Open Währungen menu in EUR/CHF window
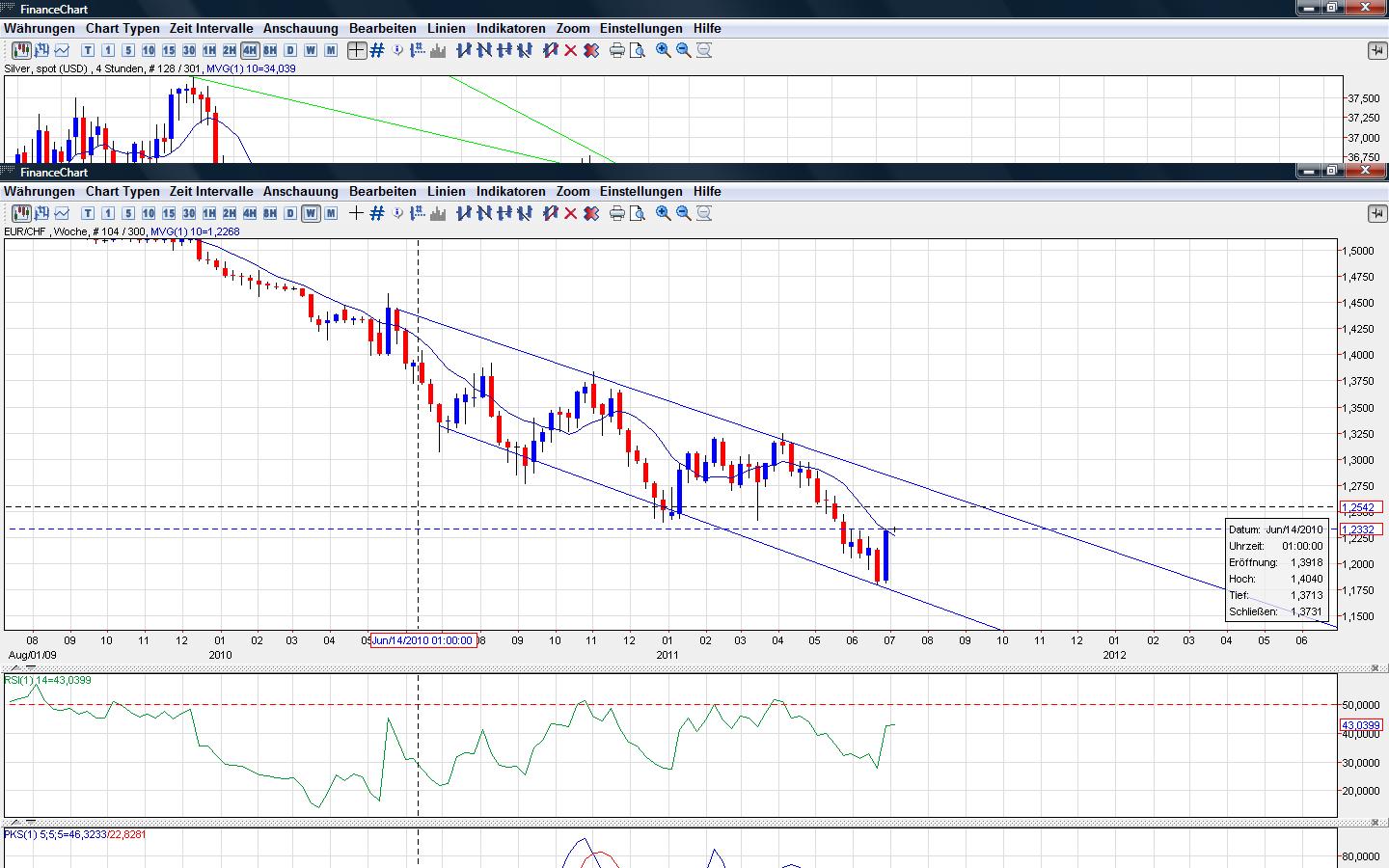 click(x=40, y=191)
